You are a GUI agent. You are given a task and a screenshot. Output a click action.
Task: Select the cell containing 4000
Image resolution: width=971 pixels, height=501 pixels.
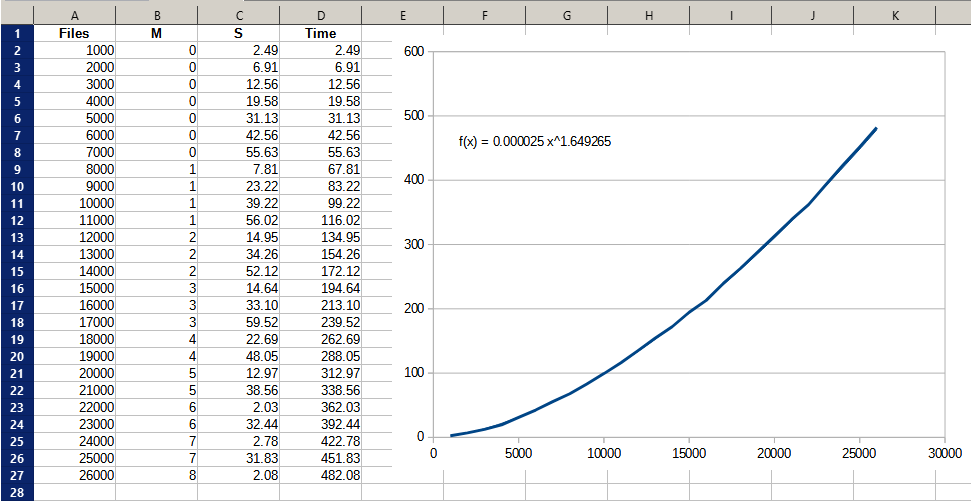(x=74, y=101)
